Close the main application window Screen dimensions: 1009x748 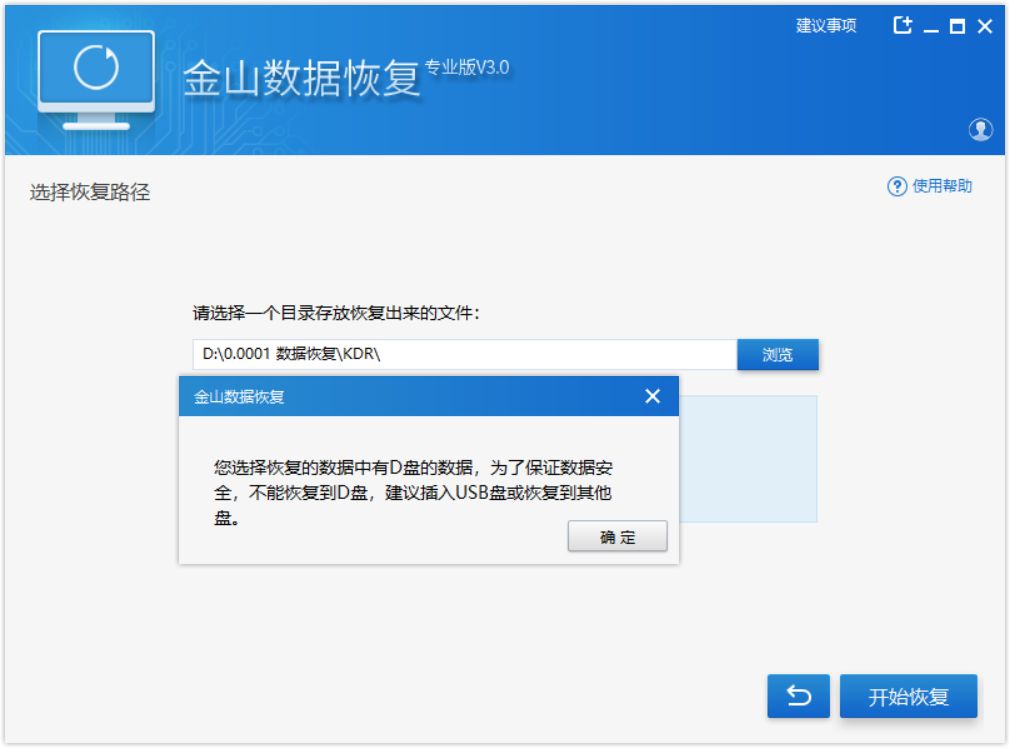point(984,27)
